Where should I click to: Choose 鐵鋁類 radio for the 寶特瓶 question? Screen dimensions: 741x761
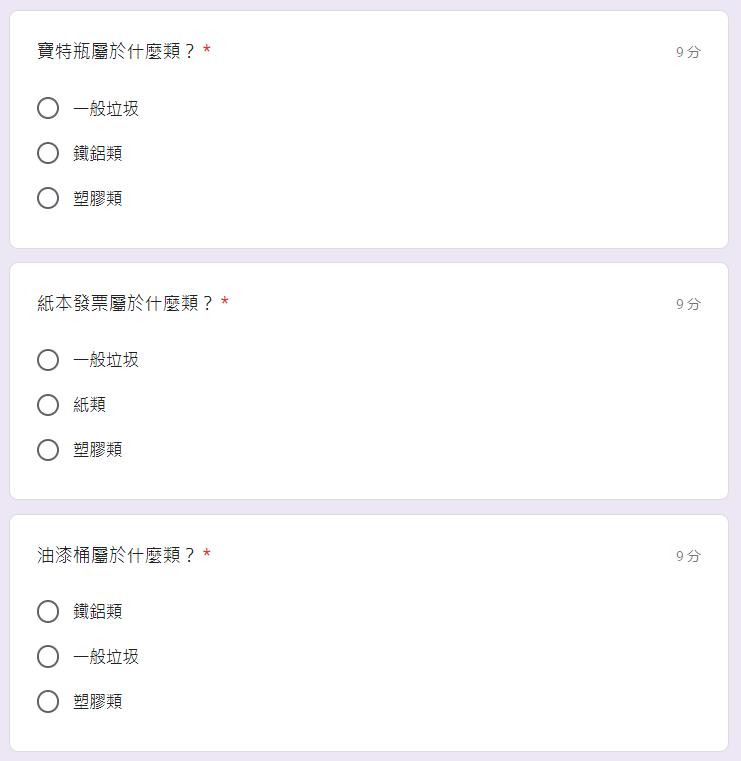click(48, 153)
